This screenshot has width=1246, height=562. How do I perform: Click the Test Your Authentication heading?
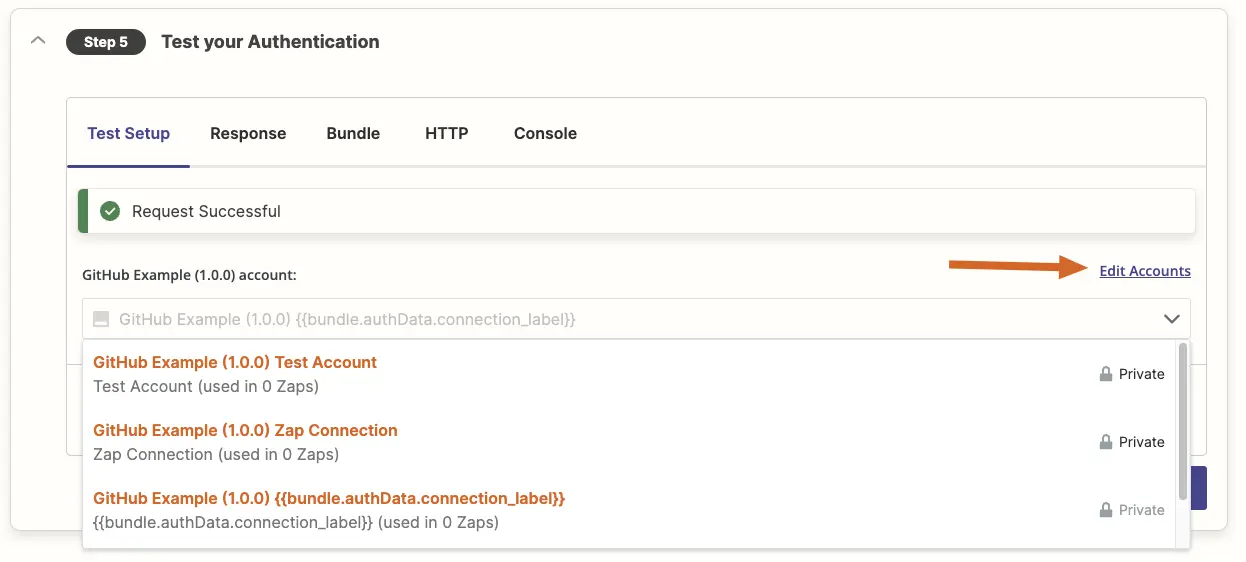pos(270,42)
